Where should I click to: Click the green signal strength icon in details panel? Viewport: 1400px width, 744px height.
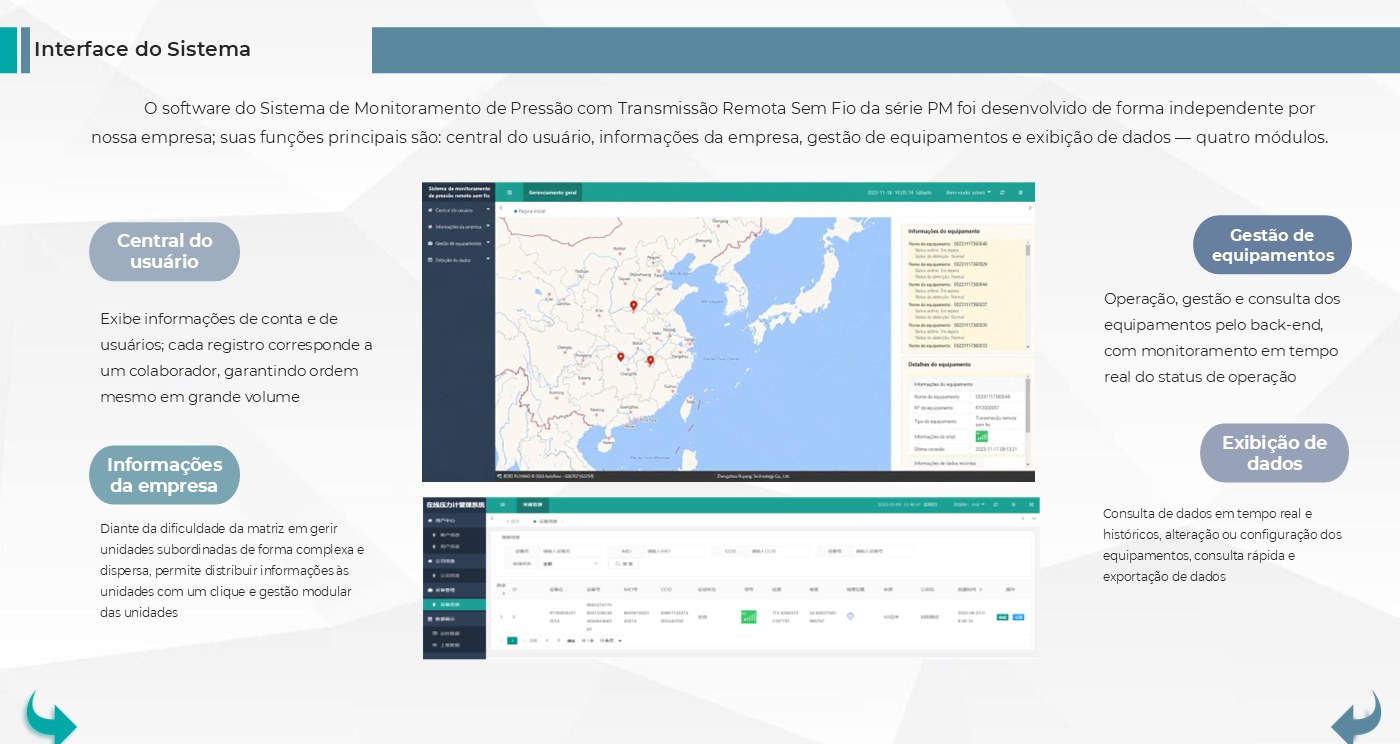click(x=981, y=436)
